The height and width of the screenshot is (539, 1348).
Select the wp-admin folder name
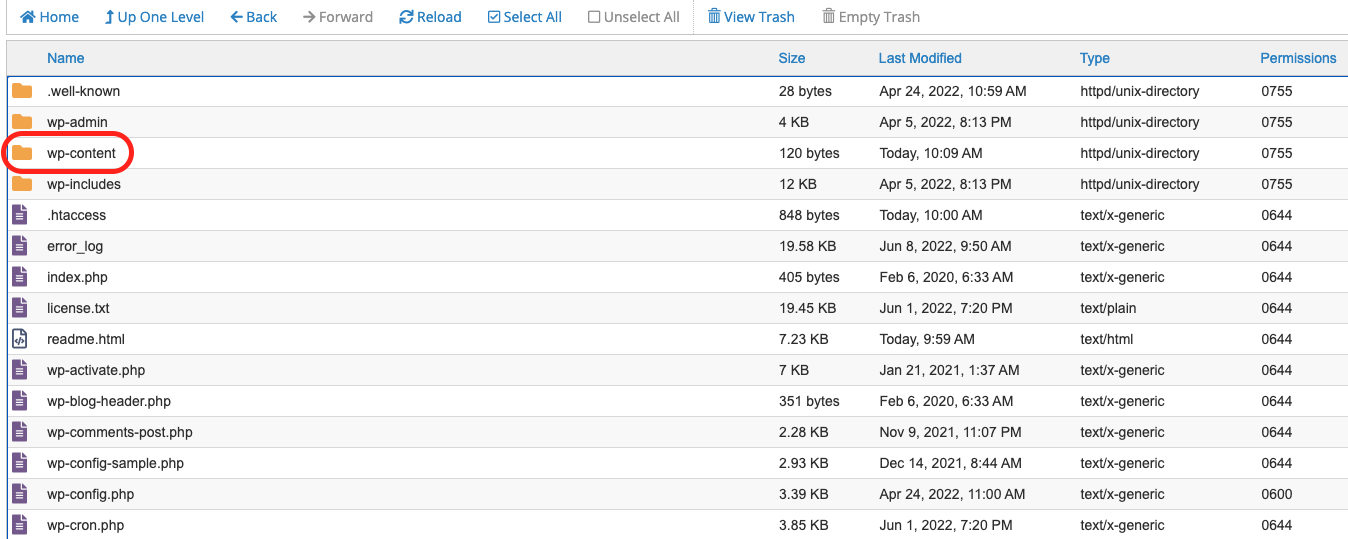point(77,122)
